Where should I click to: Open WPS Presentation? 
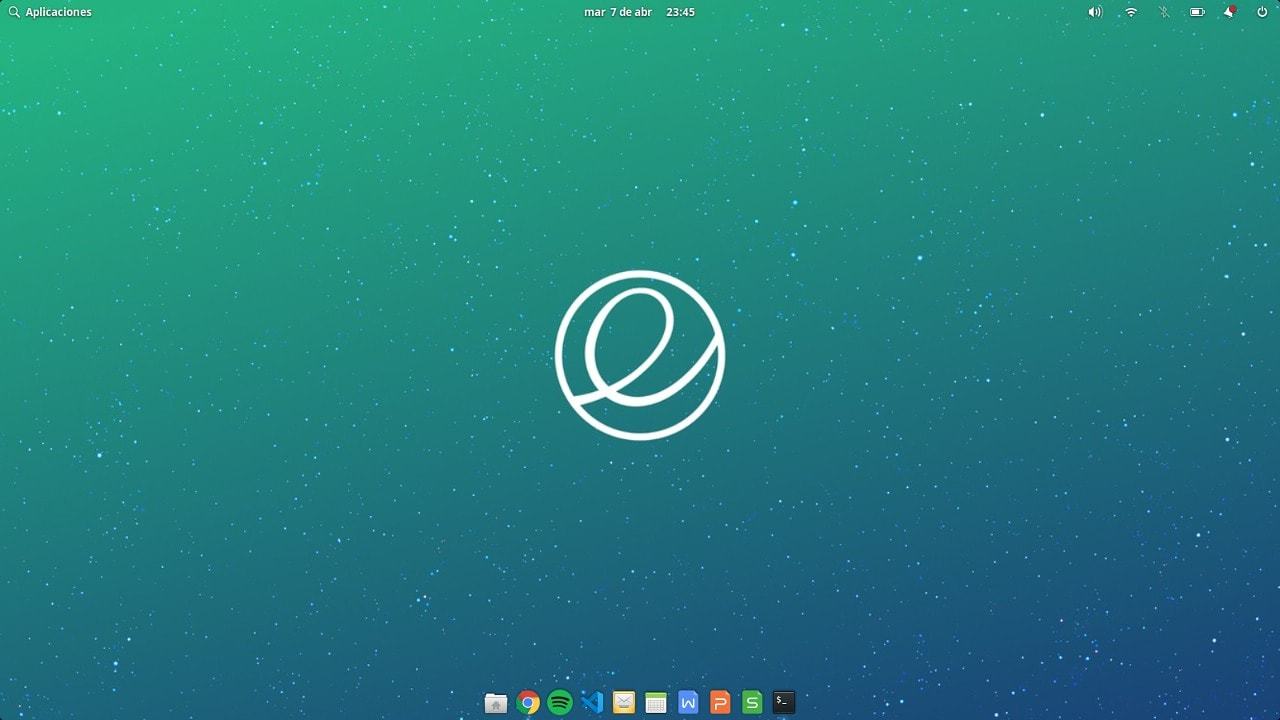[719, 702]
